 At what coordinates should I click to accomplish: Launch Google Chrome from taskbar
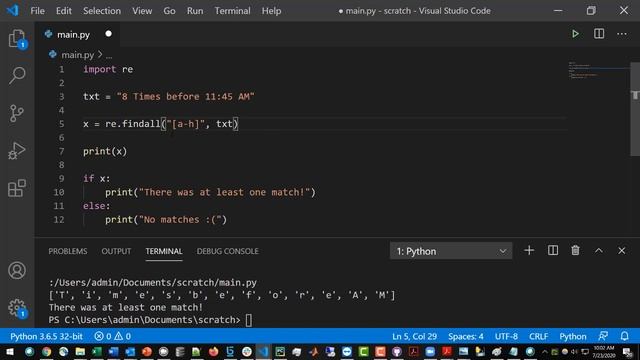47,352
